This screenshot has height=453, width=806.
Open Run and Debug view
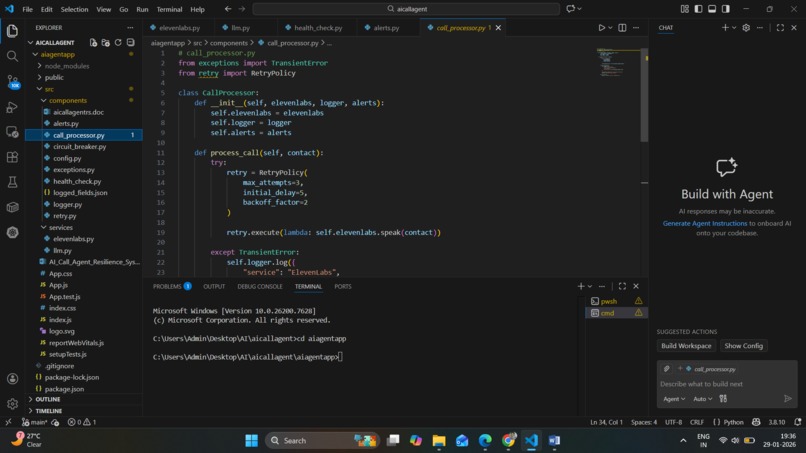coord(12,107)
